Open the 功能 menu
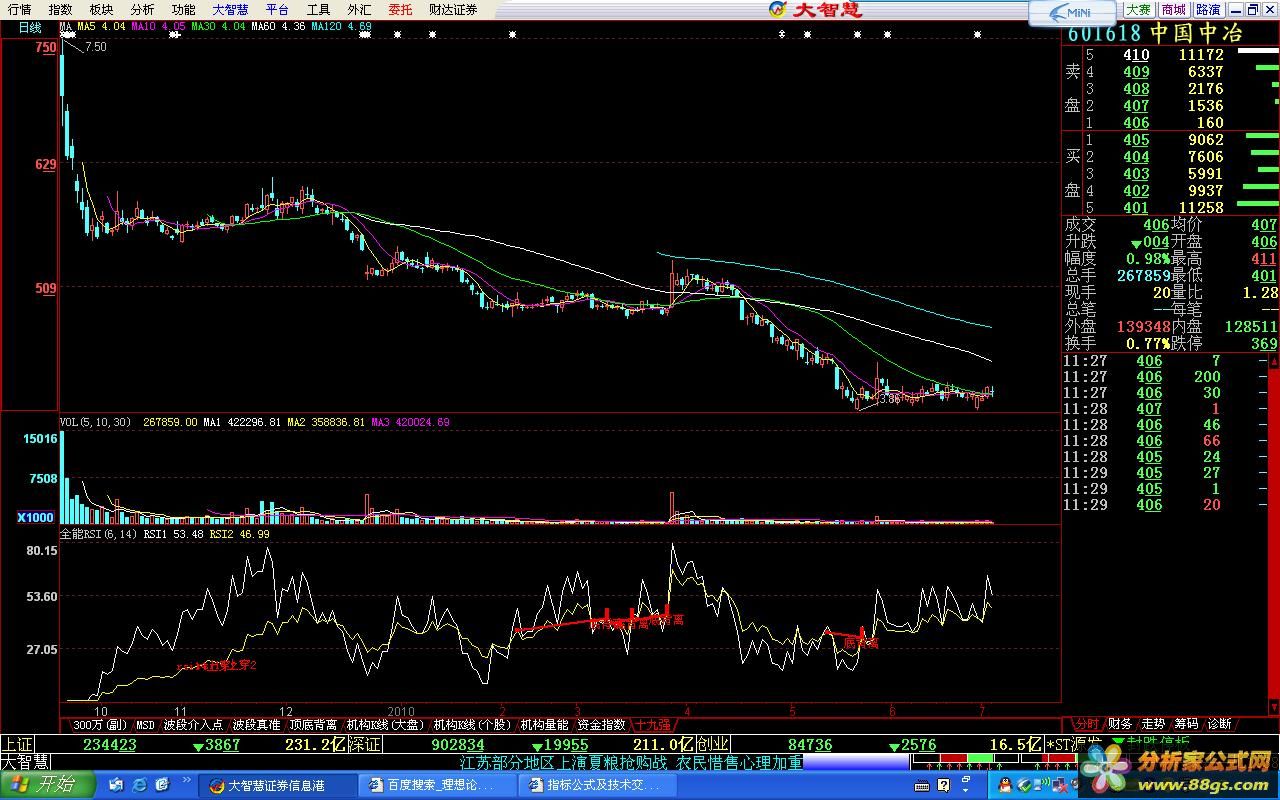 183,10
